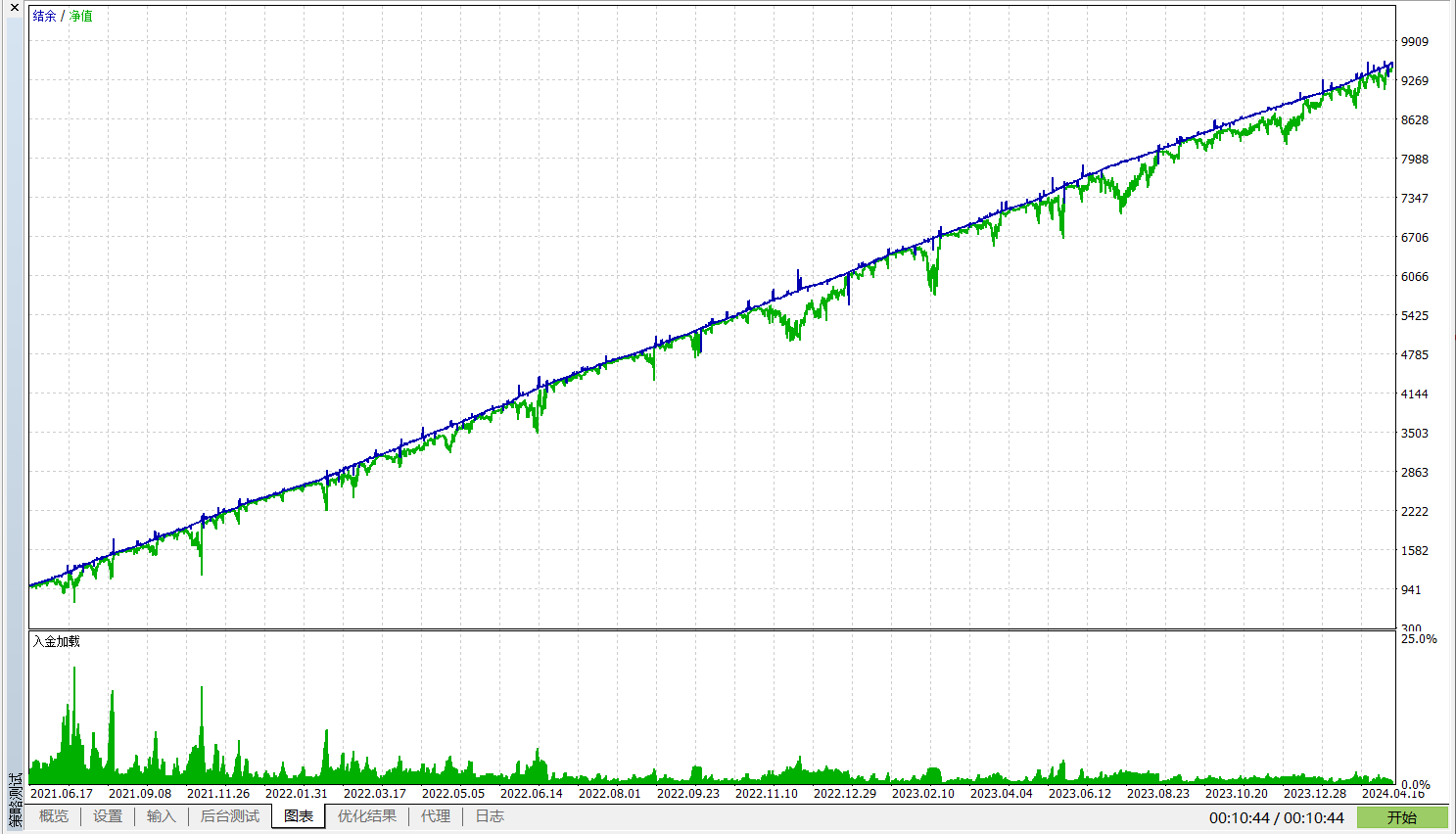The height and width of the screenshot is (834, 1456).
Task: Click the 2021.11.26 date label
Action: pyautogui.click(x=218, y=794)
